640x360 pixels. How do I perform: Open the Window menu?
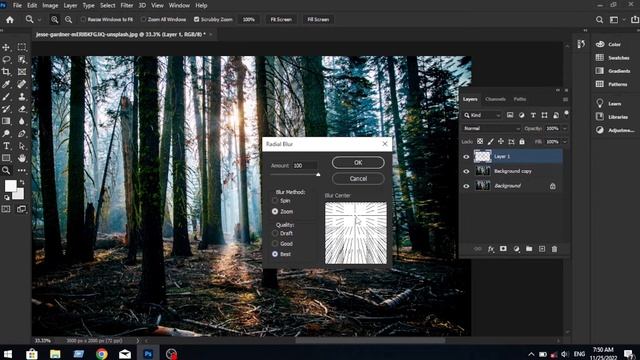coord(179,5)
